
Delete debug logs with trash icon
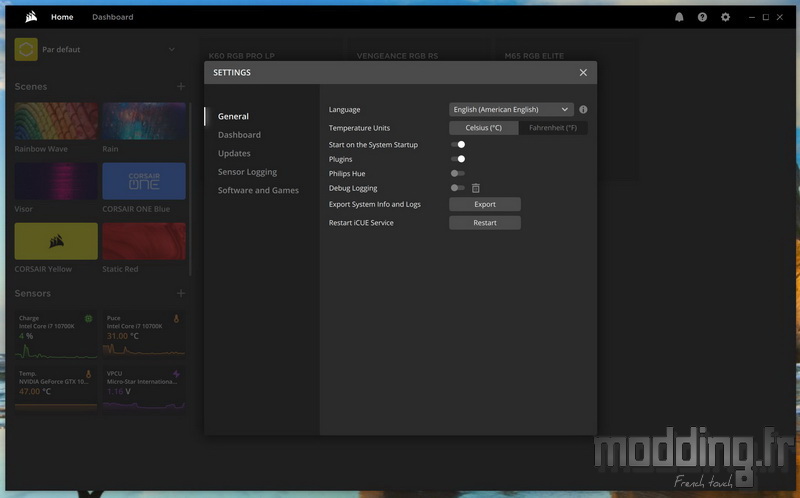coord(476,188)
